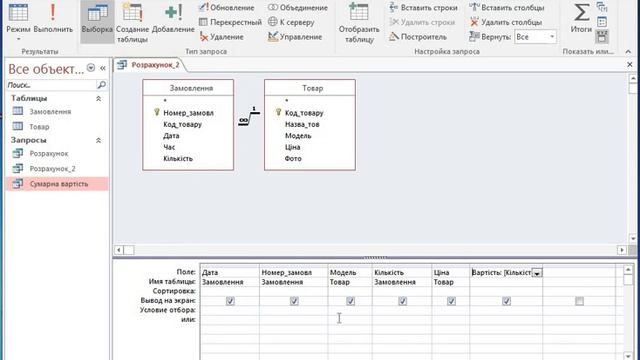Open Отобразить таблицу dialog

pos(359,22)
